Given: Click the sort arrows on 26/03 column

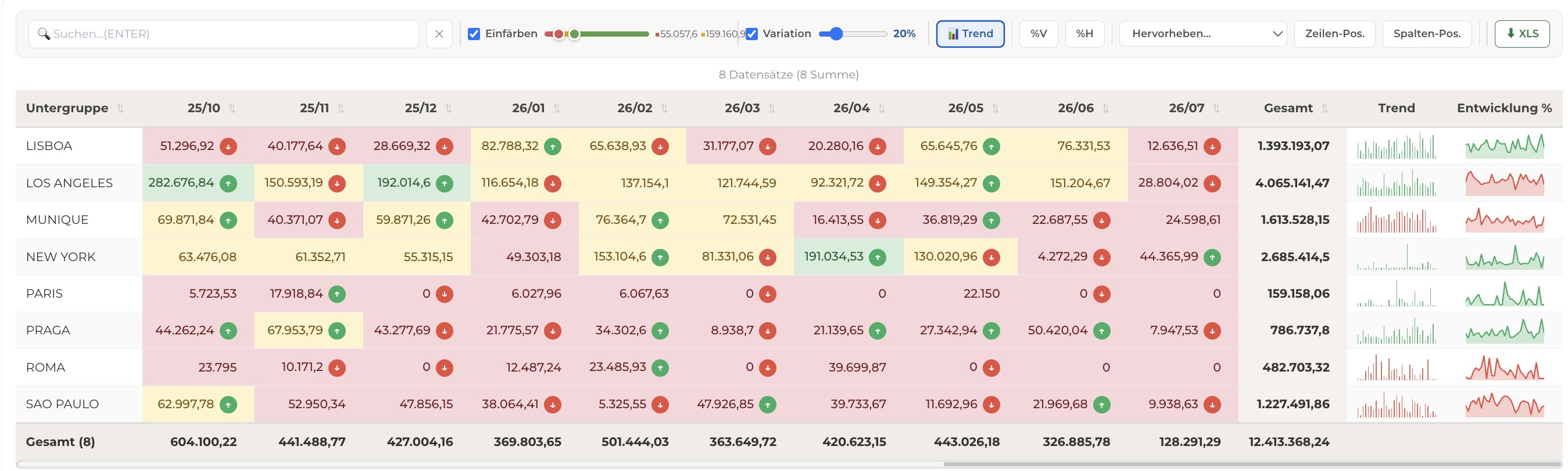Looking at the screenshot, I should pos(772,109).
